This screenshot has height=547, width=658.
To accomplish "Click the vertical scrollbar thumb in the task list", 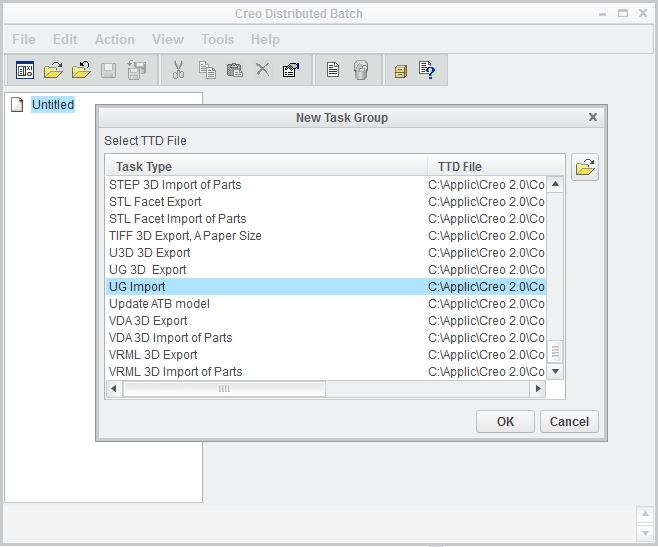I will click(555, 351).
